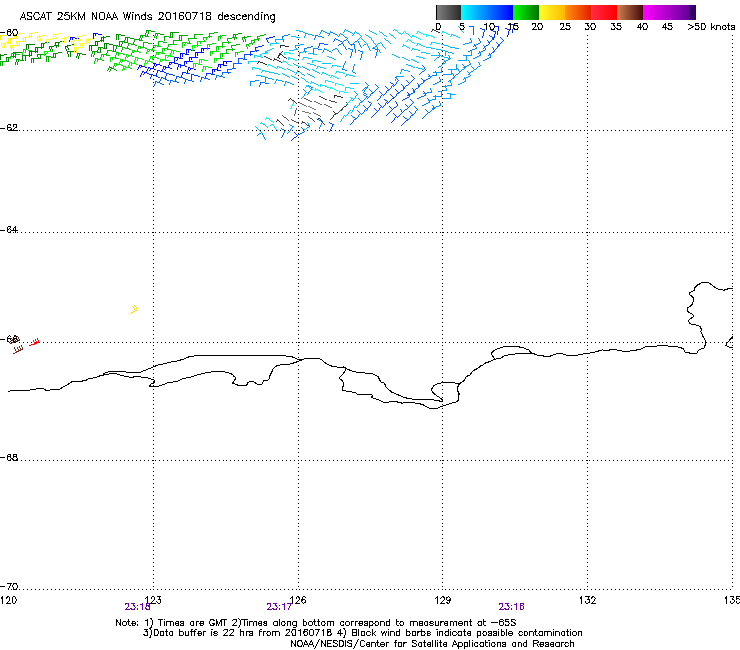Click the green 15-20 knots legend swatch
This screenshot has height=650, width=740.
click(x=526, y=12)
